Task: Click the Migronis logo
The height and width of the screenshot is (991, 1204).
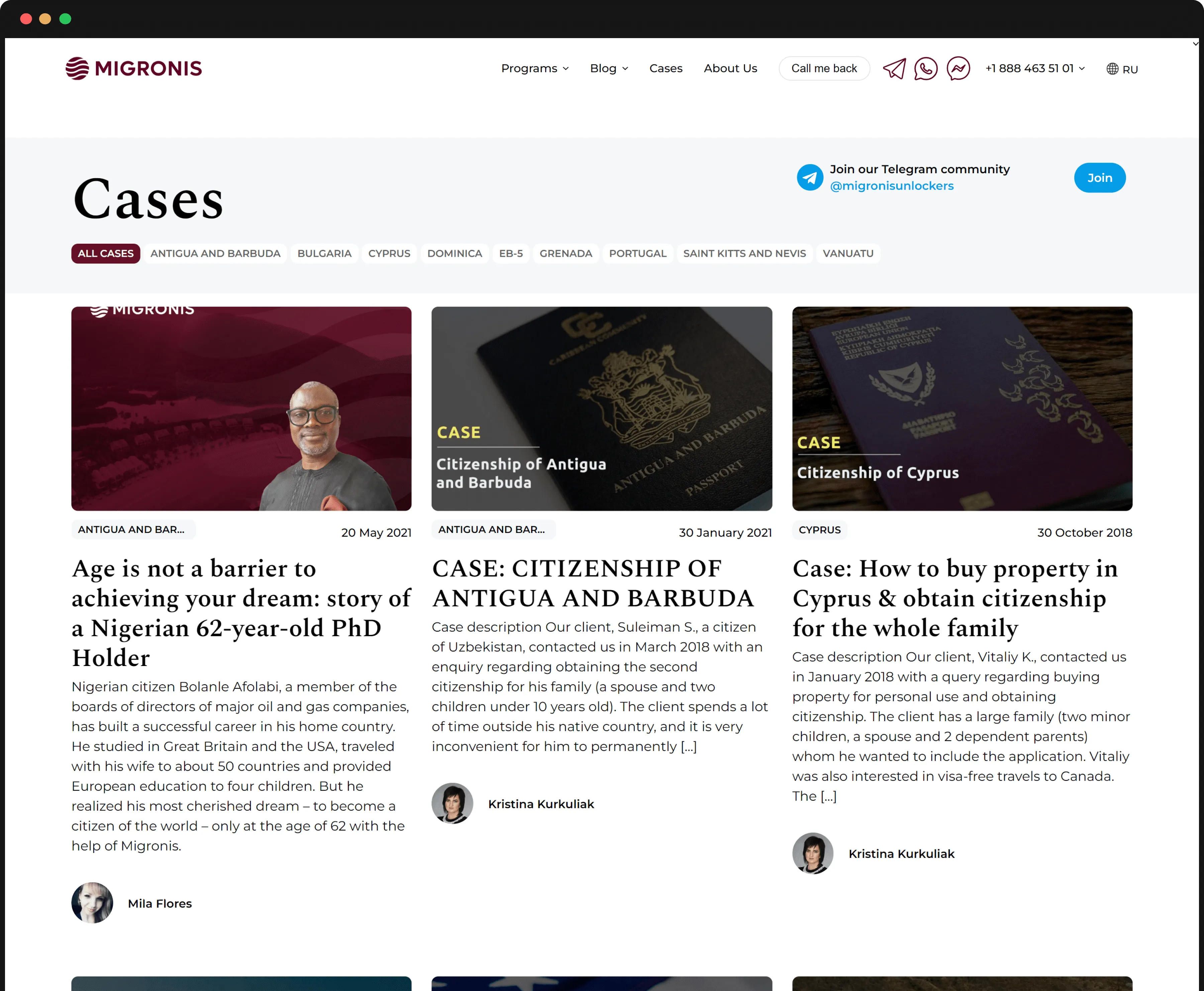Action: coord(133,69)
